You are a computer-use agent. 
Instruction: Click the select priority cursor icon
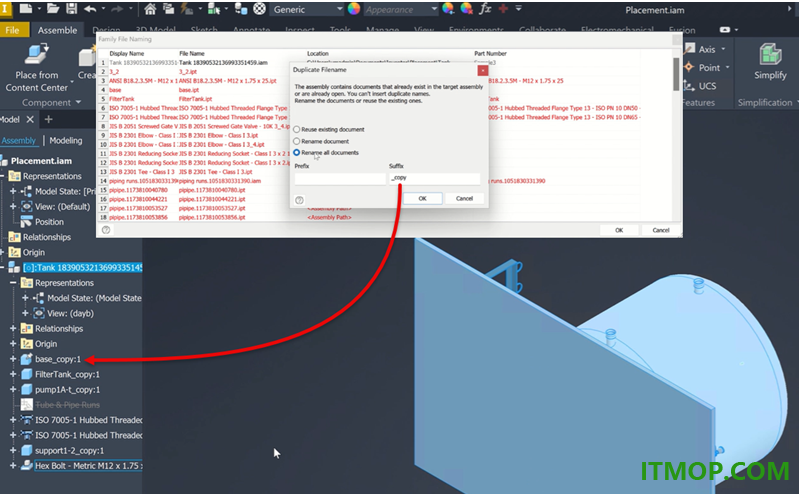click(x=214, y=9)
